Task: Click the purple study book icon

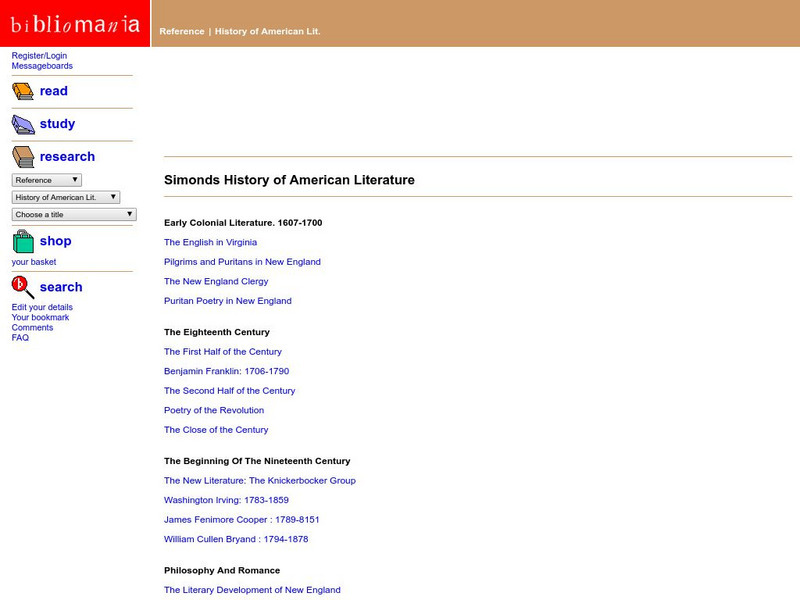Action: pos(23,124)
